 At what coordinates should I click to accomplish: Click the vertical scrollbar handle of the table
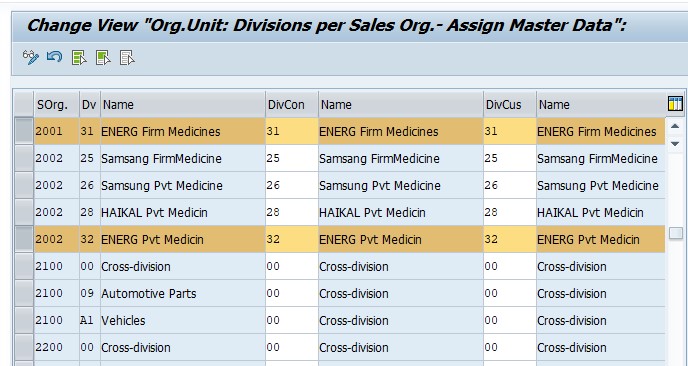click(676, 233)
